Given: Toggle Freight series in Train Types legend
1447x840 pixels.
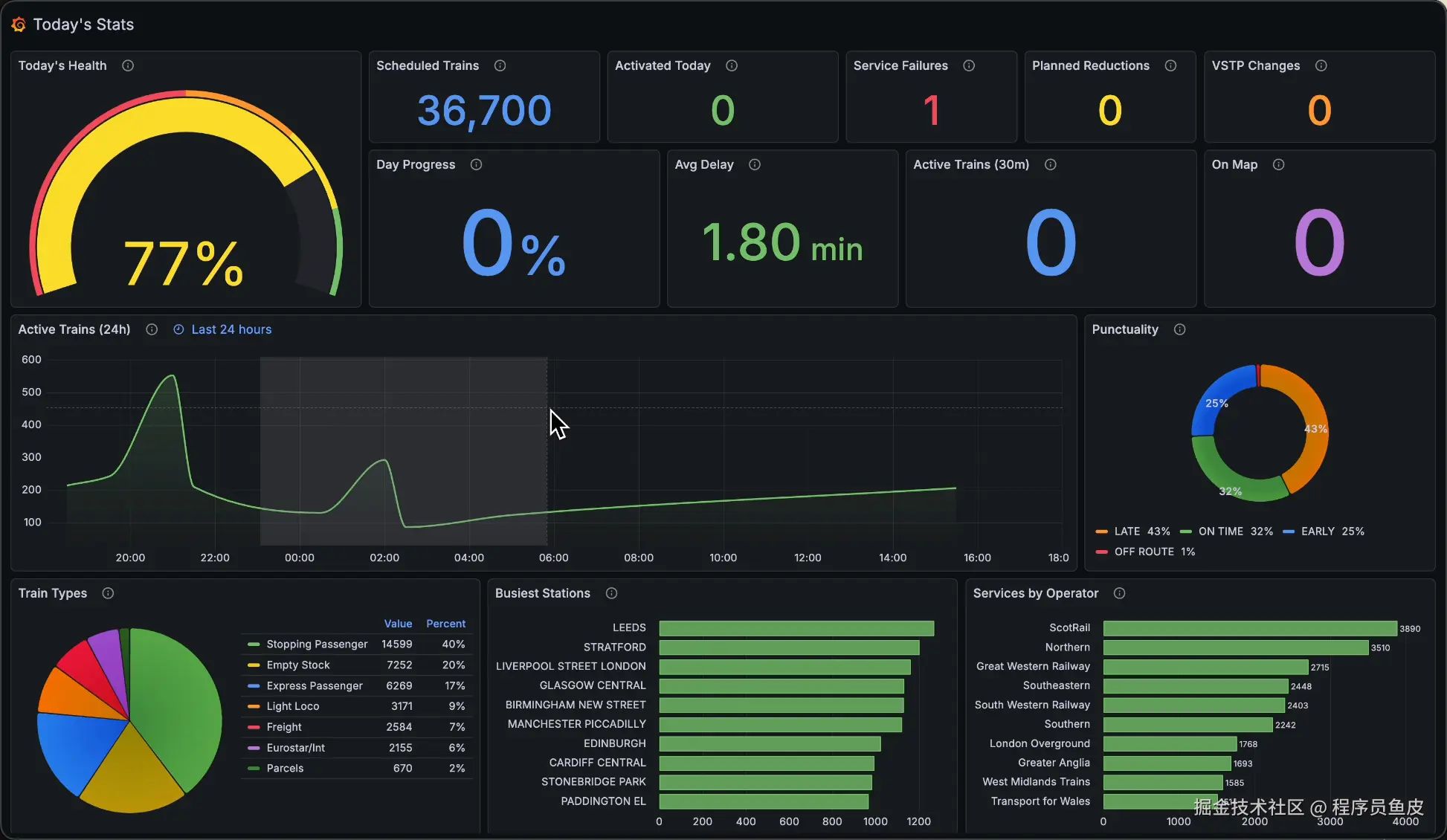Looking at the screenshot, I should [x=284, y=727].
